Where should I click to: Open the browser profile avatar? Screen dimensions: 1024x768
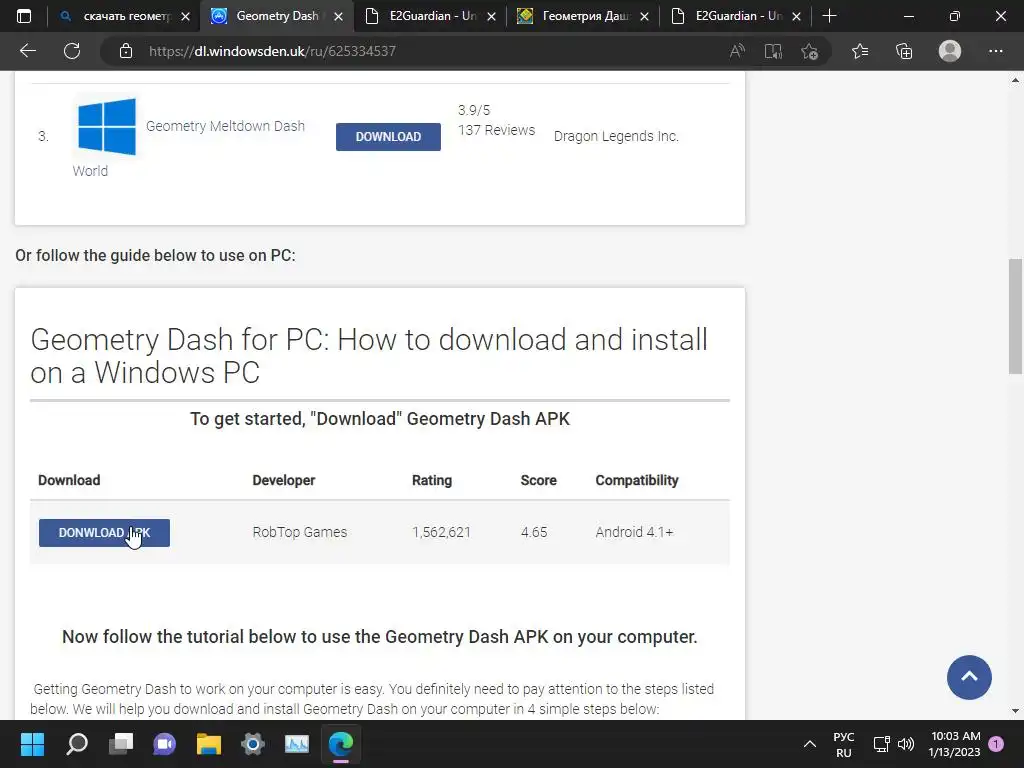pyautogui.click(x=950, y=51)
